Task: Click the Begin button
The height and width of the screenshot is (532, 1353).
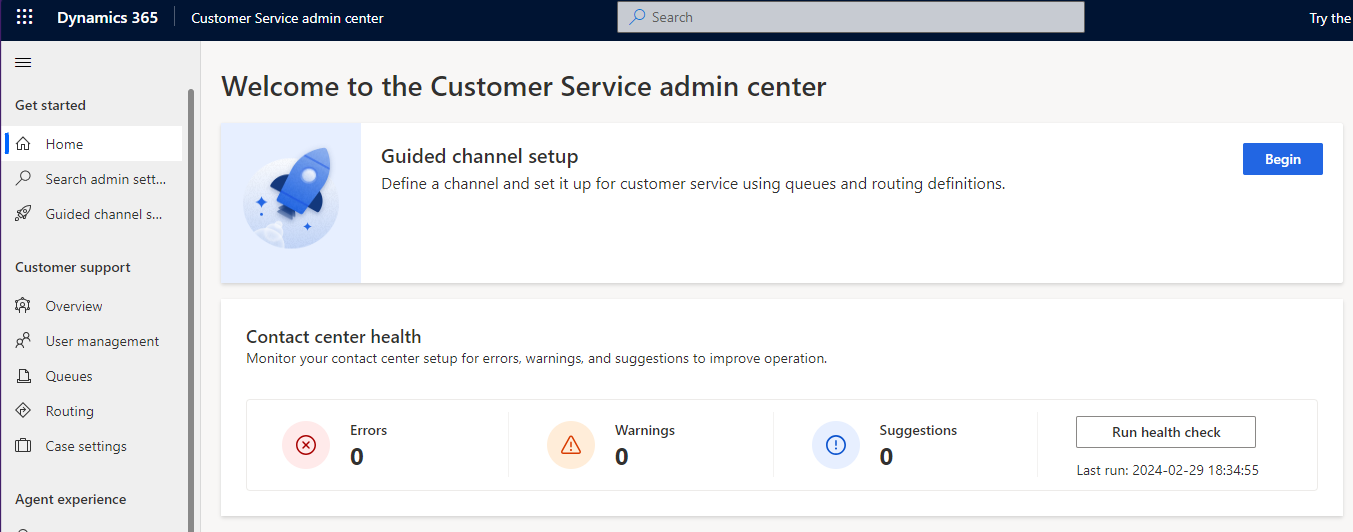Action: (1282, 159)
